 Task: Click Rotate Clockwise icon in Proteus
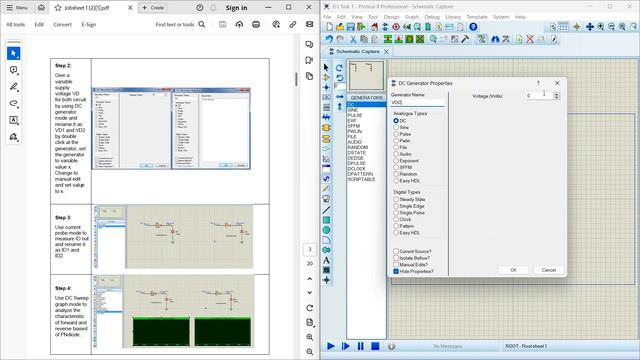(x=339, y=68)
